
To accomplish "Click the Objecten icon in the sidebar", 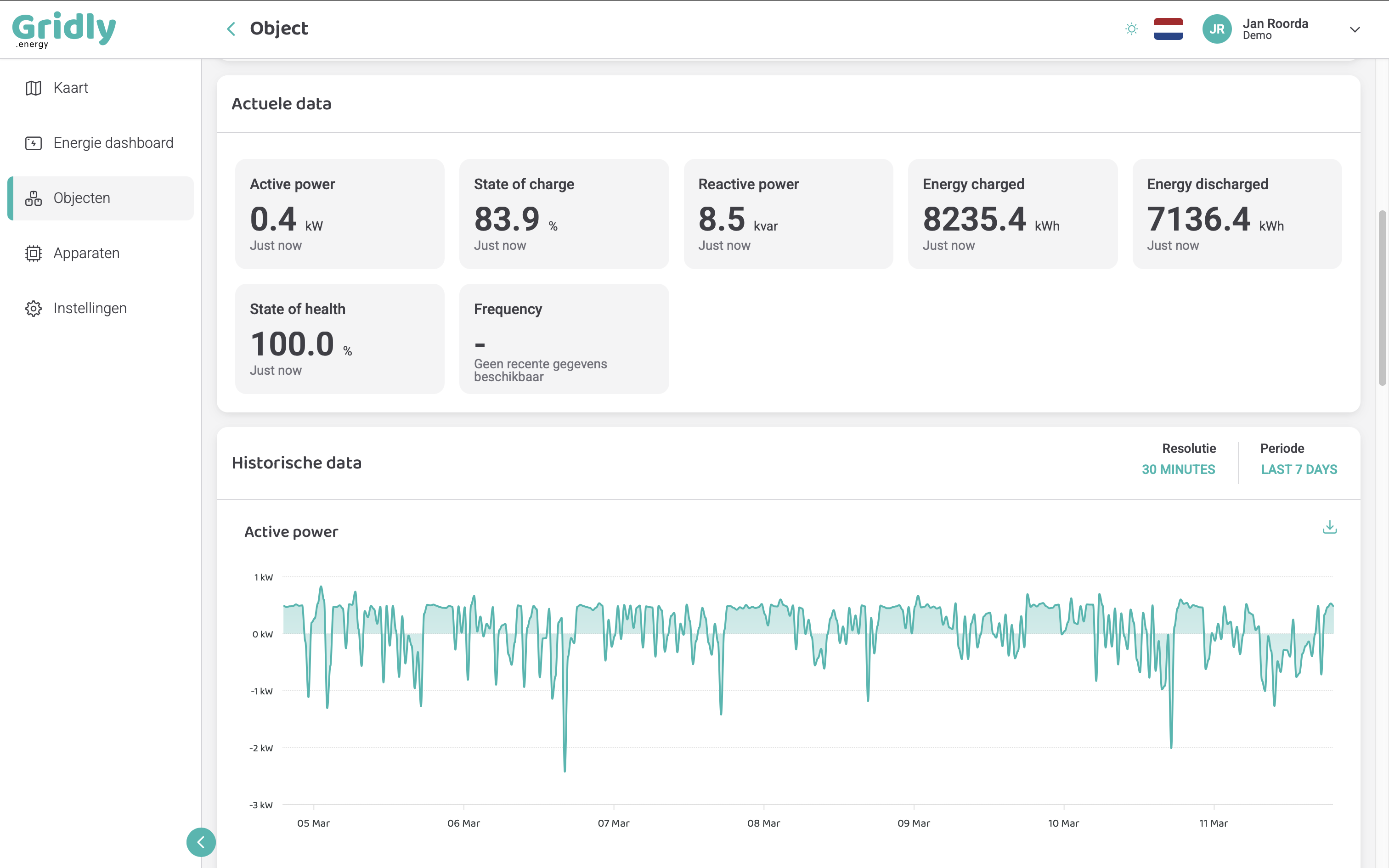I will [x=33, y=197].
